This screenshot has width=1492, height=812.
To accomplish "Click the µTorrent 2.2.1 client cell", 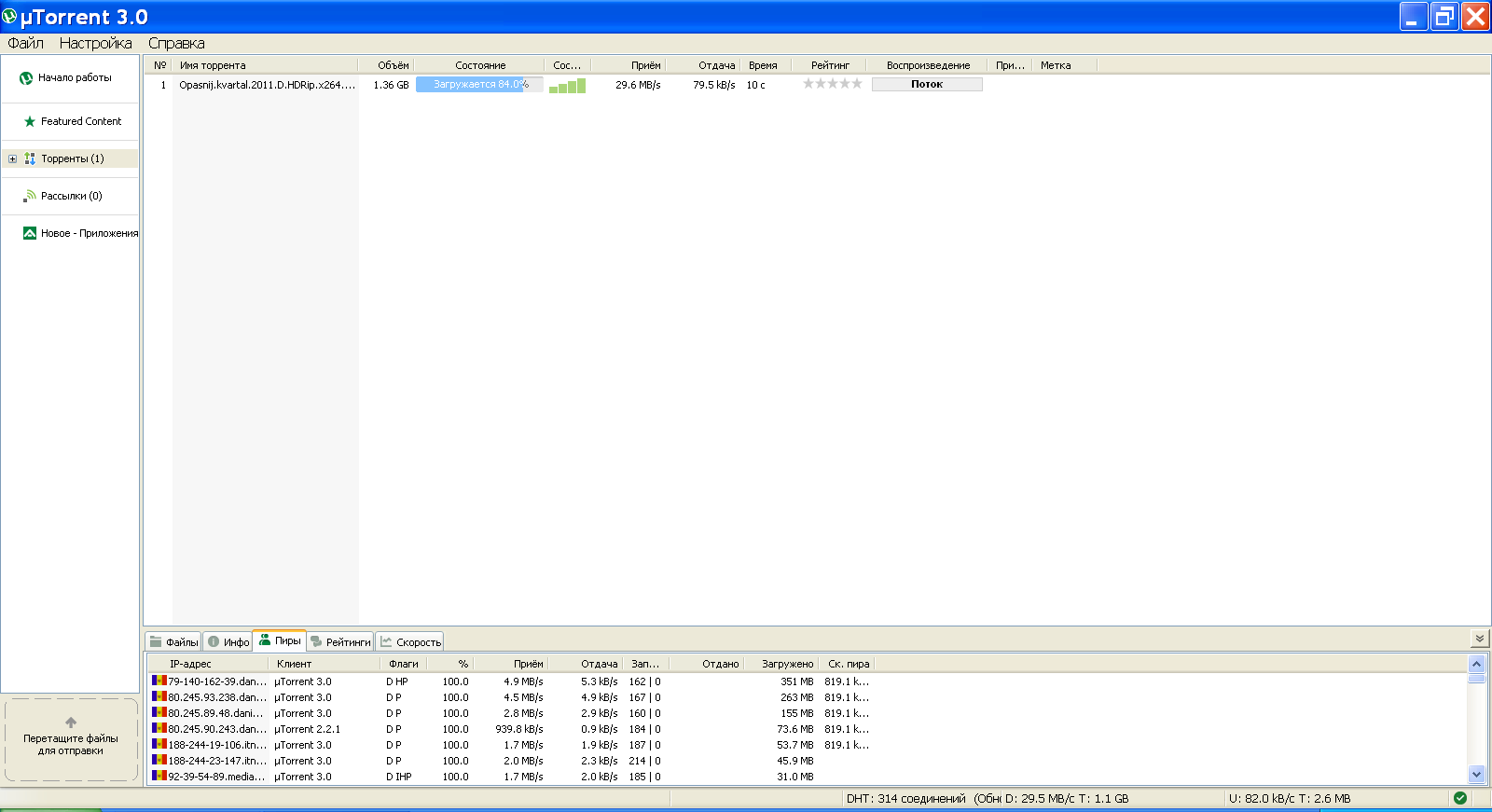I will [308, 729].
